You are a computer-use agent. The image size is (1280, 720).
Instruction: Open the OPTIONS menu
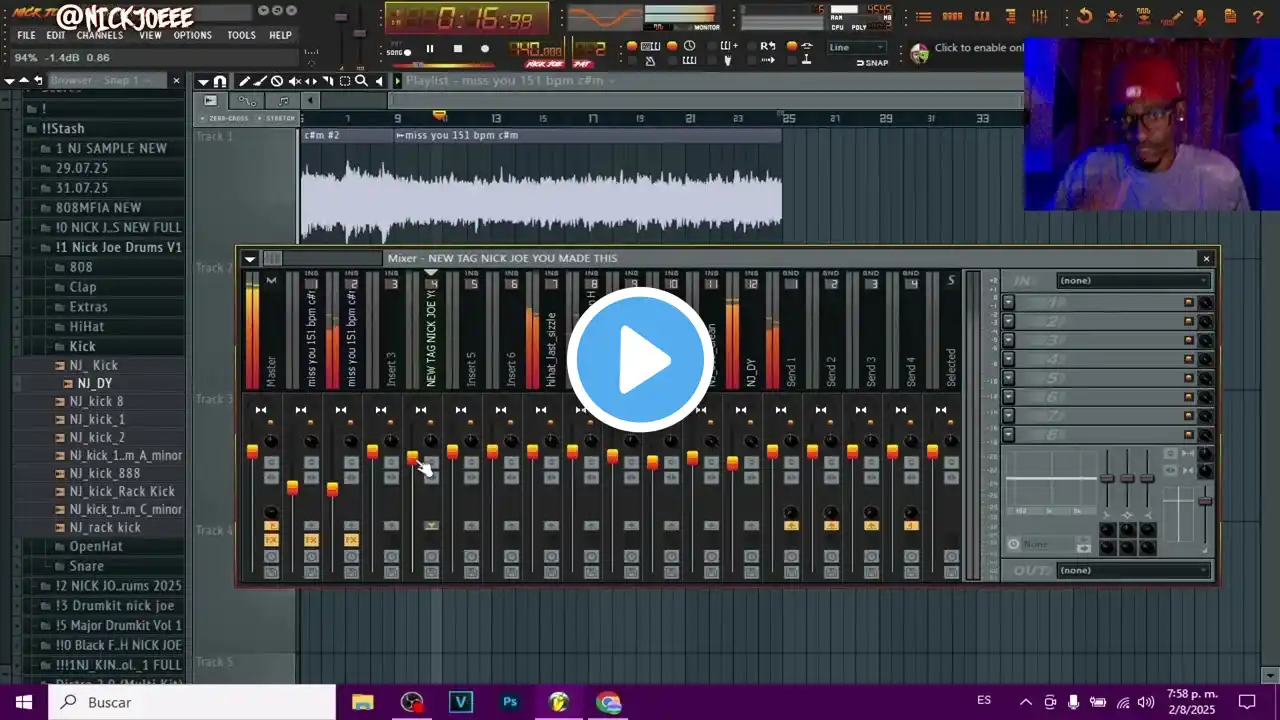192,35
